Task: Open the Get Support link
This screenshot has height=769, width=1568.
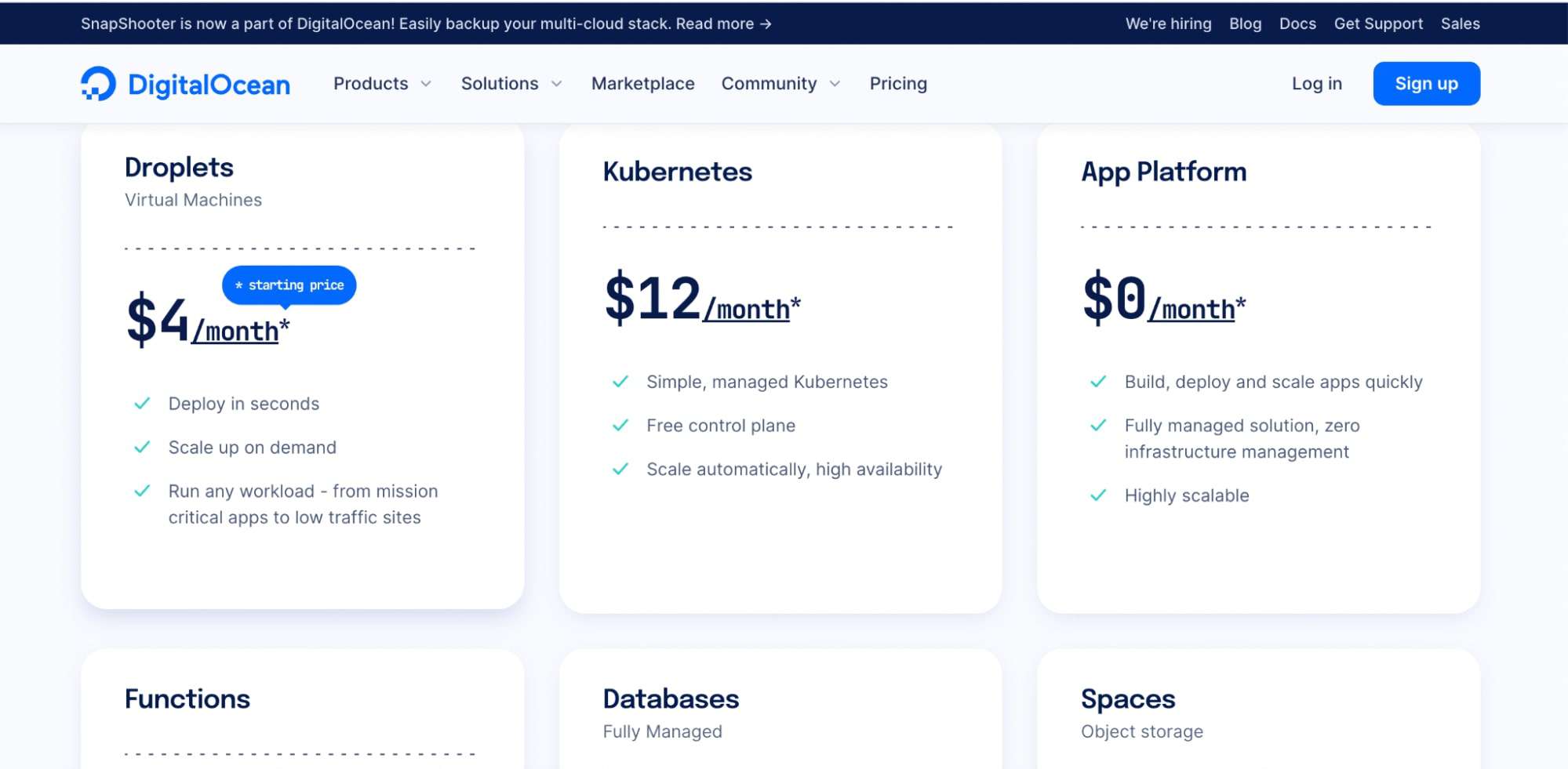Action: 1378,24
